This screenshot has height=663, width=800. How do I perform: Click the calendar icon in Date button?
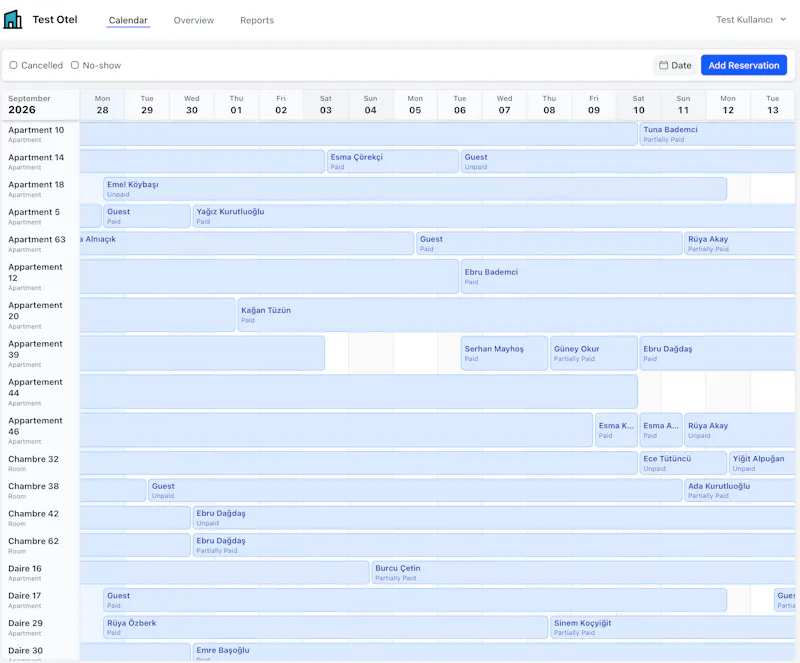click(x=663, y=65)
